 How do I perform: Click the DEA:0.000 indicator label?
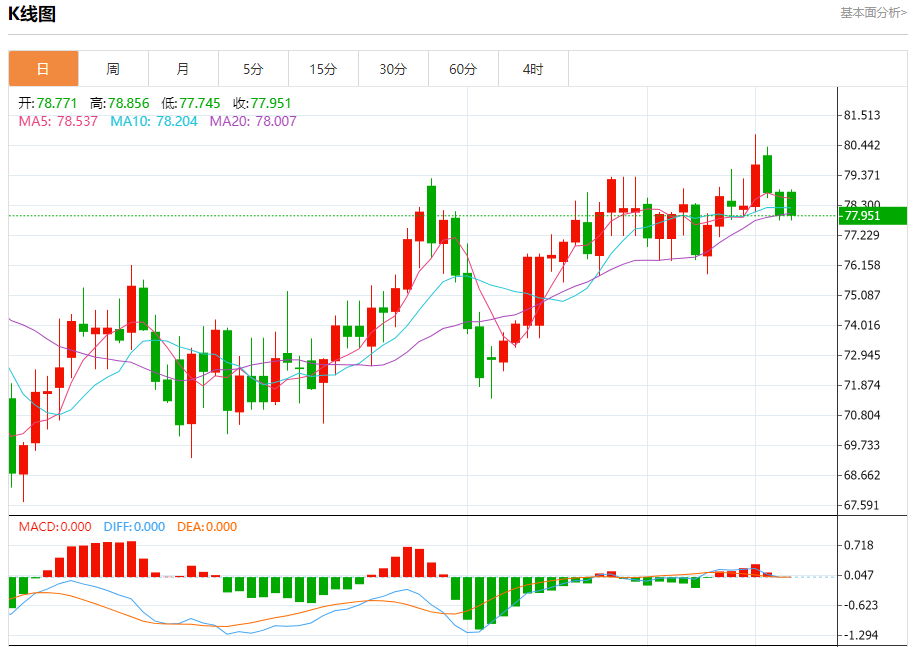[207, 527]
